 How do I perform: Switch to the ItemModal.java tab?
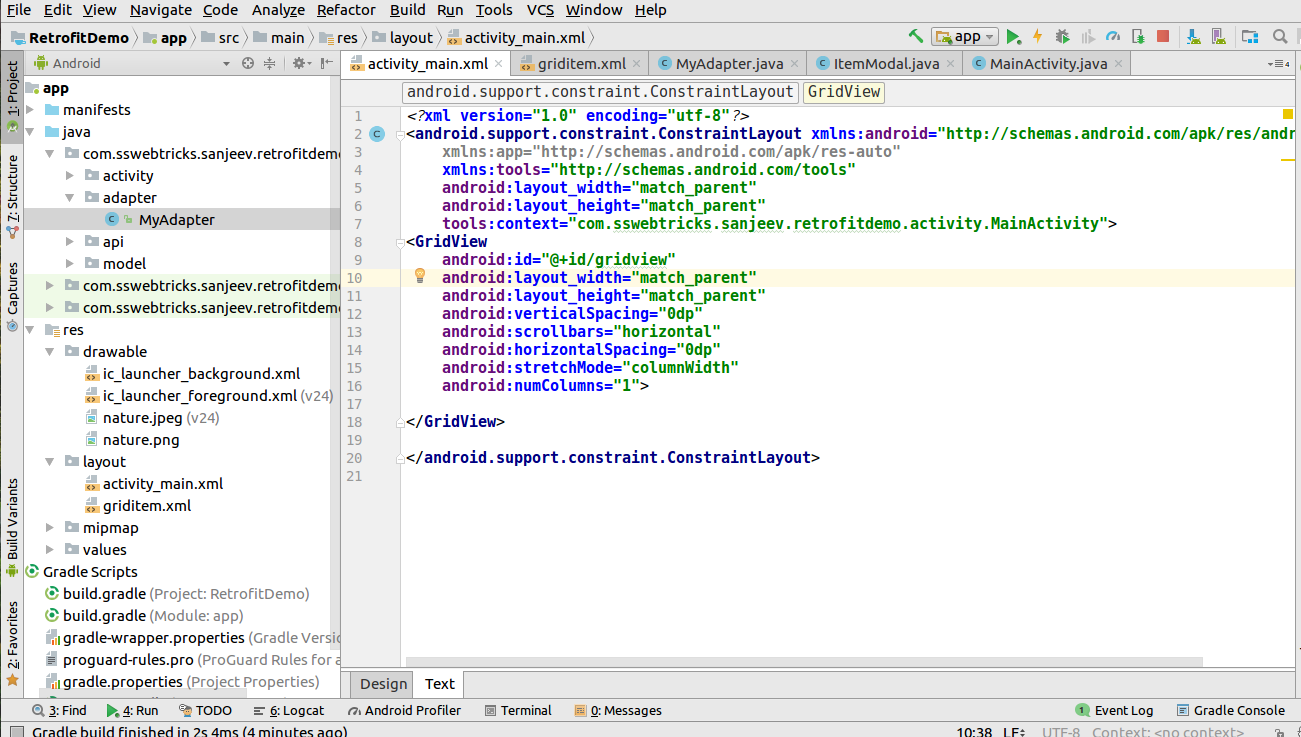886,63
